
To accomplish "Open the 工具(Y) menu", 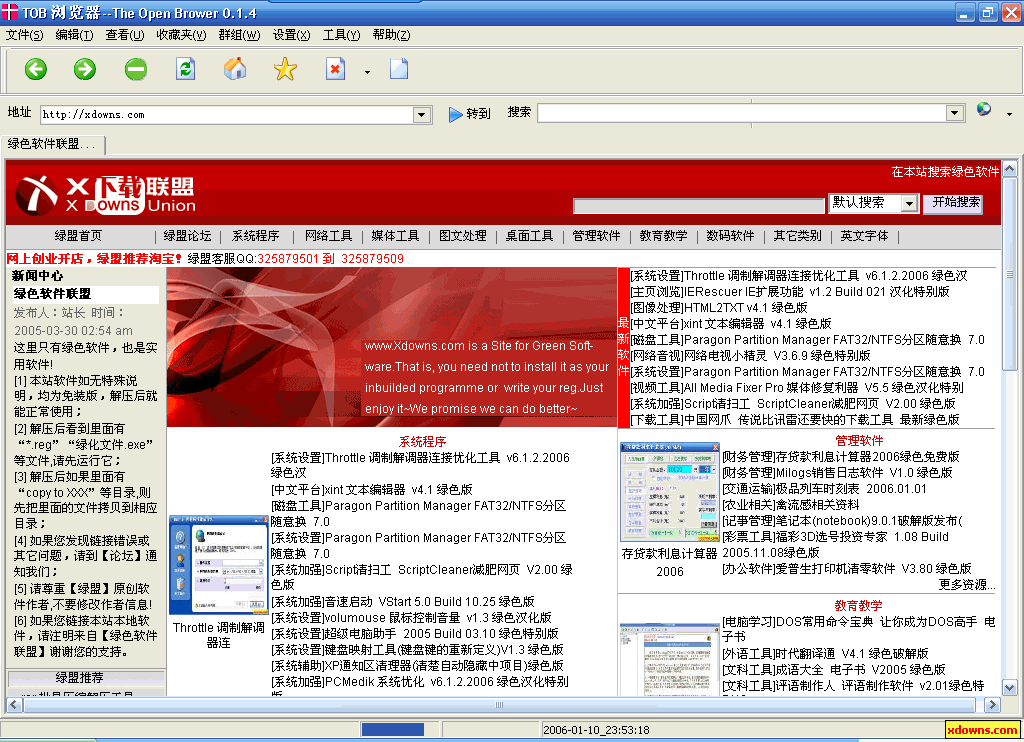I will (x=341, y=35).
